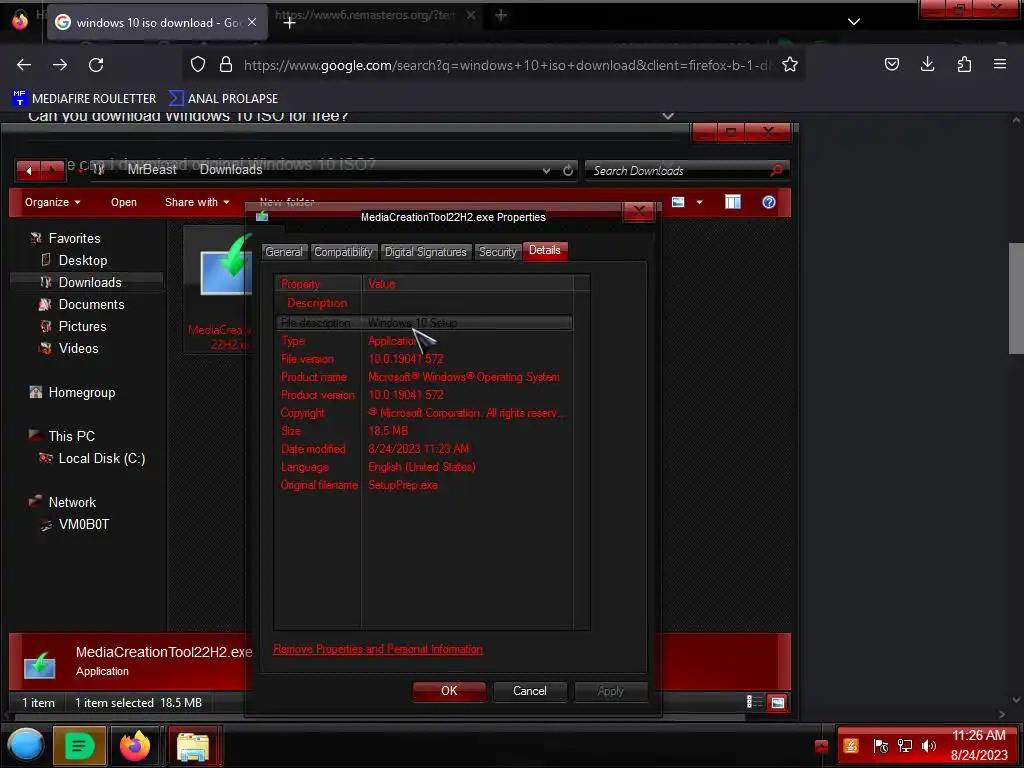Image resolution: width=1024 pixels, height=768 pixels.
Task: Close the windows 10 iso download tab
Action: point(252,22)
